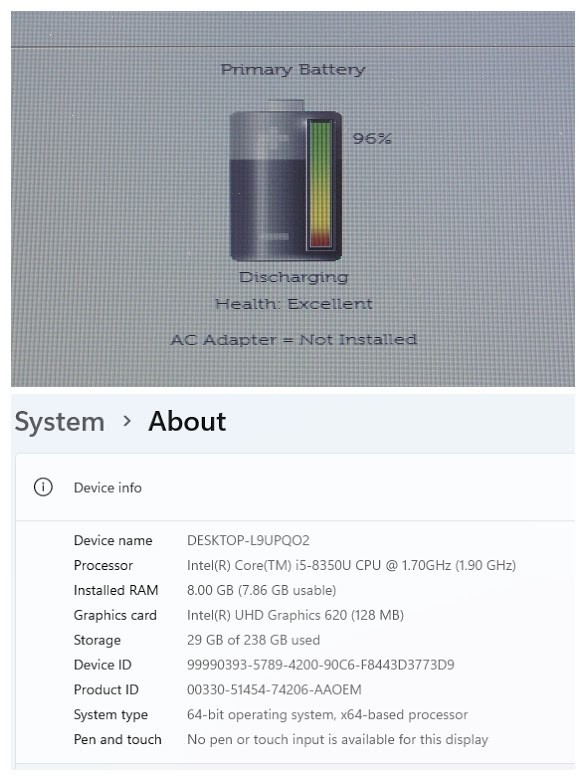Click the Pen and touch label
Viewport: 586px width, 781px height.
(x=117, y=740)
